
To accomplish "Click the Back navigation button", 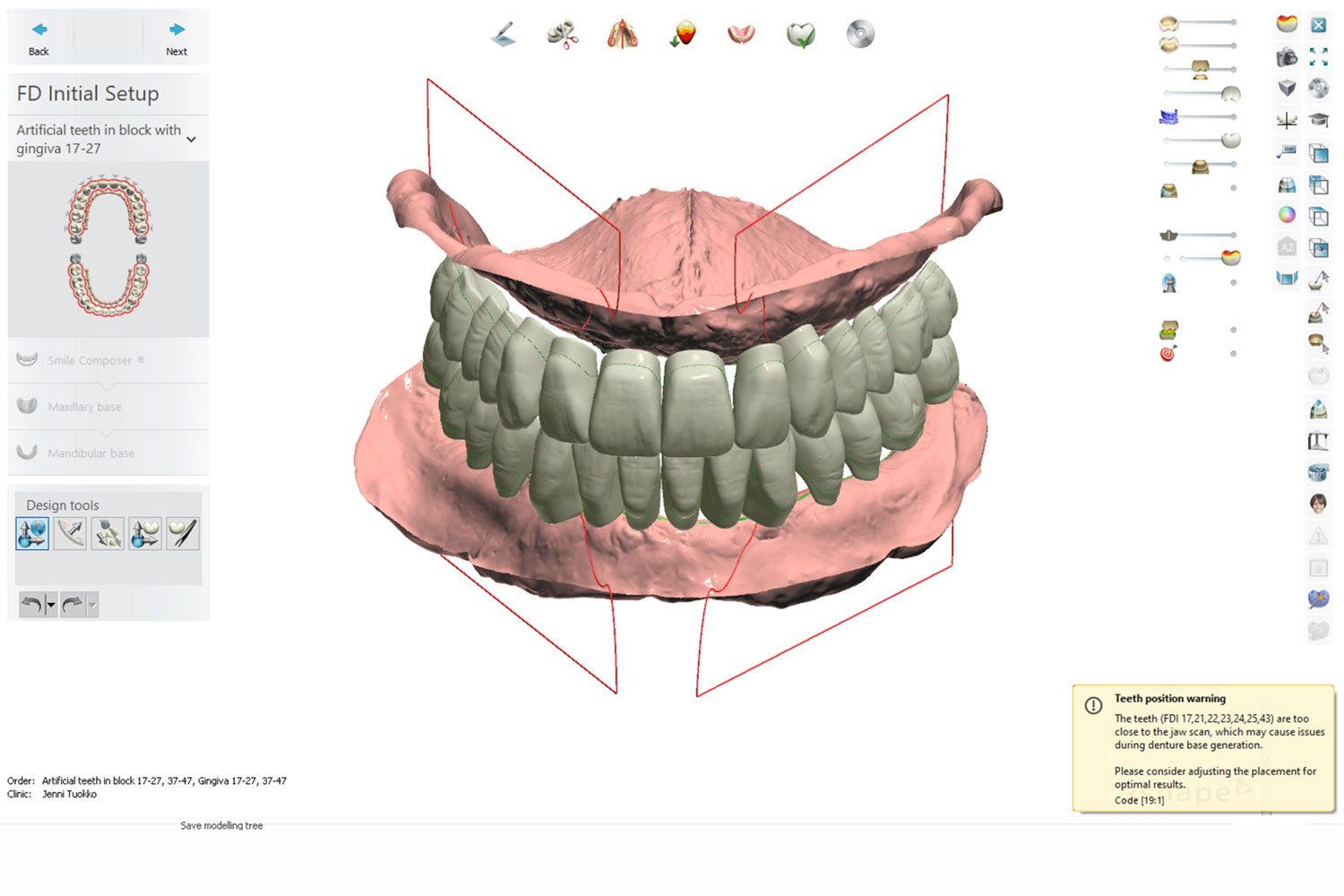I will pos(39,39).
